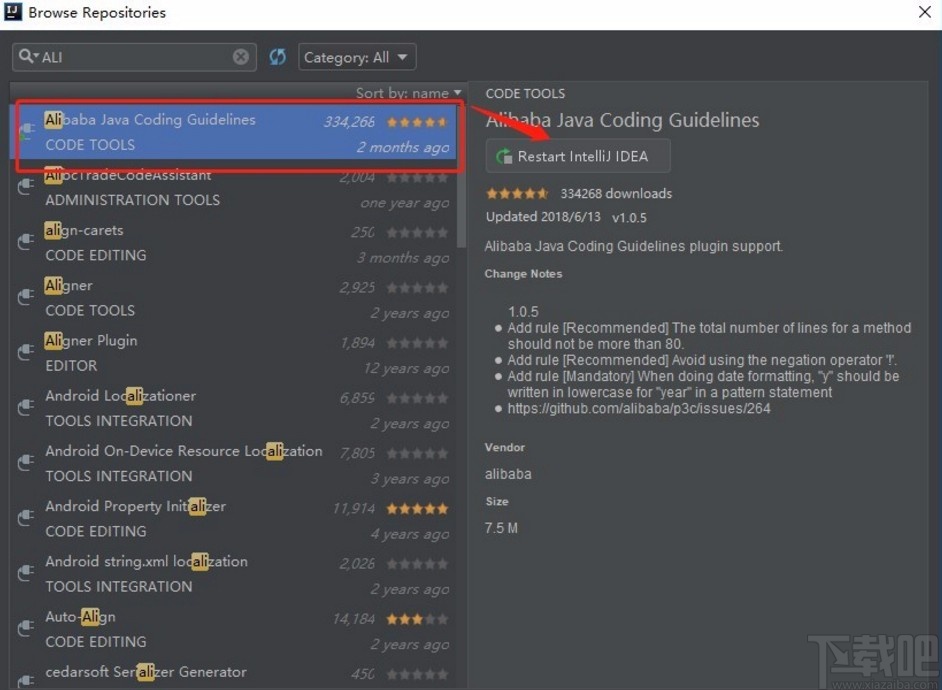The image size is (942, 690).
Task: Click the Auto-Align plugin icon
Action: pyautogui.click(x=25, y=627)
